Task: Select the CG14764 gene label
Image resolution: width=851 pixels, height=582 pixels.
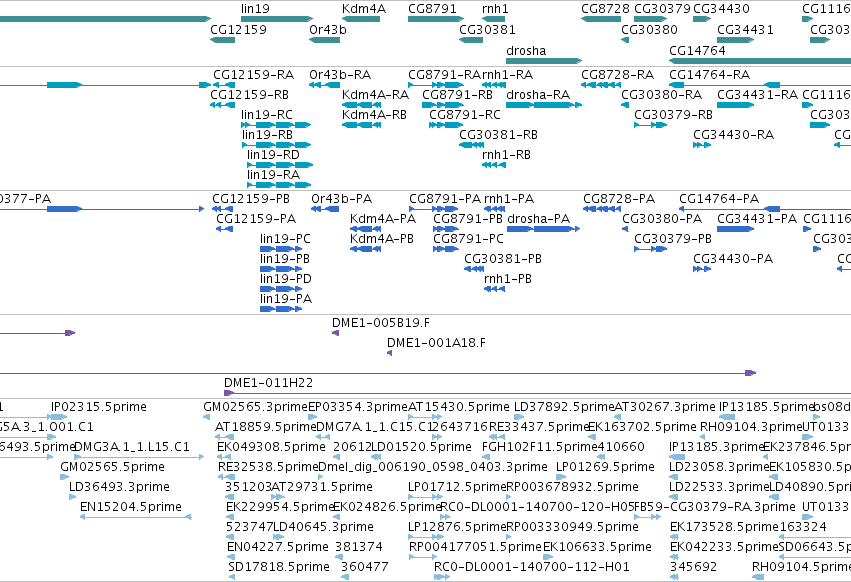Action: click(x=697, y=50)
